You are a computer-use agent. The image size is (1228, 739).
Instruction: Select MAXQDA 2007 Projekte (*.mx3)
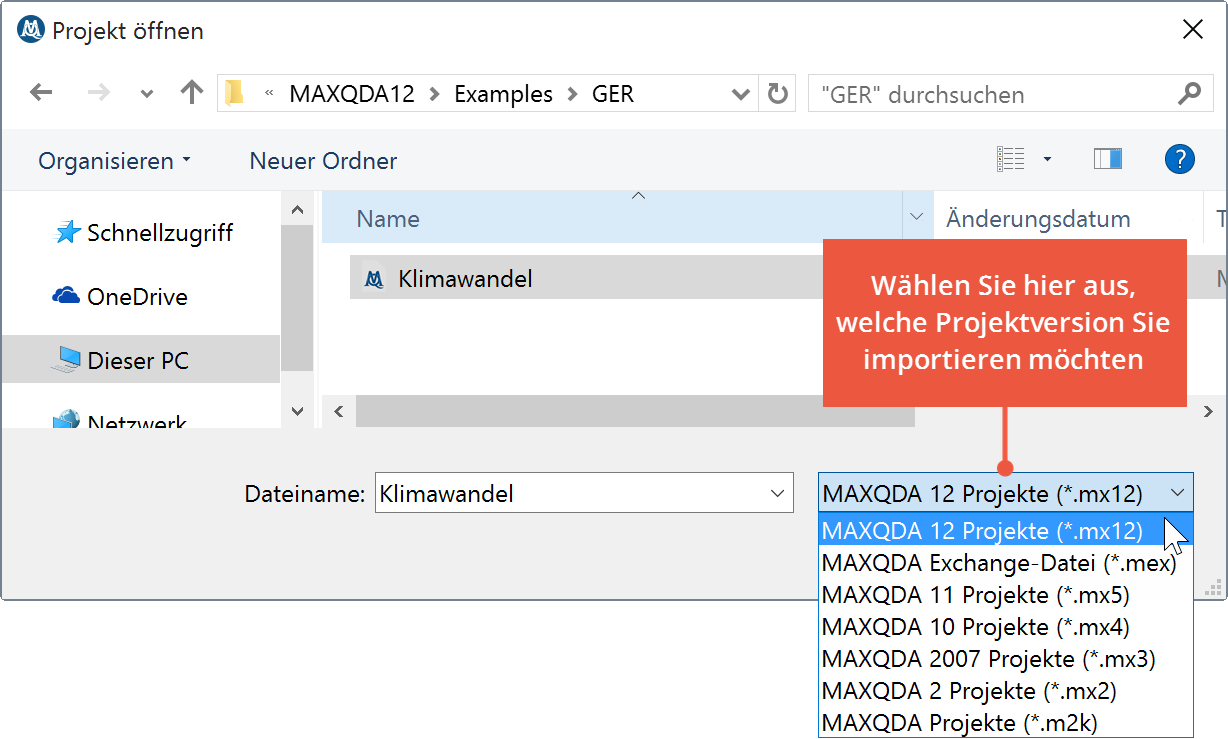988,659
